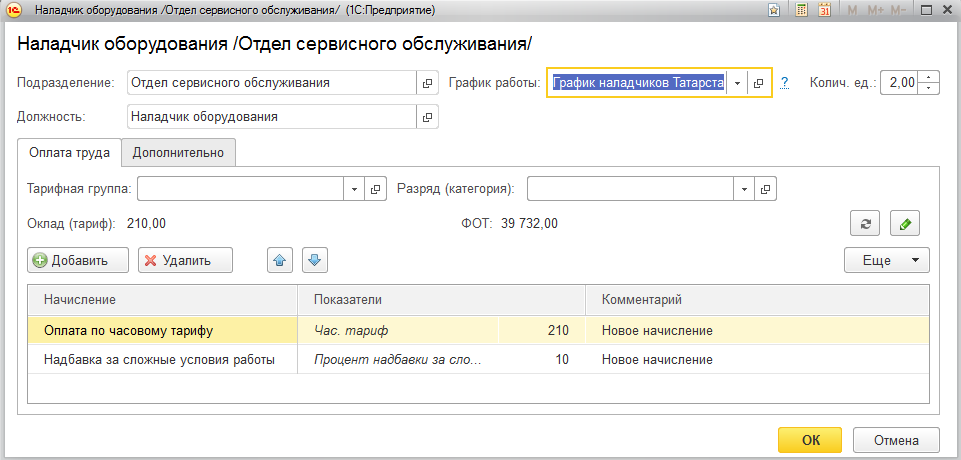
Task: Open the calculator icon in title bar
Action: (801, 10)
